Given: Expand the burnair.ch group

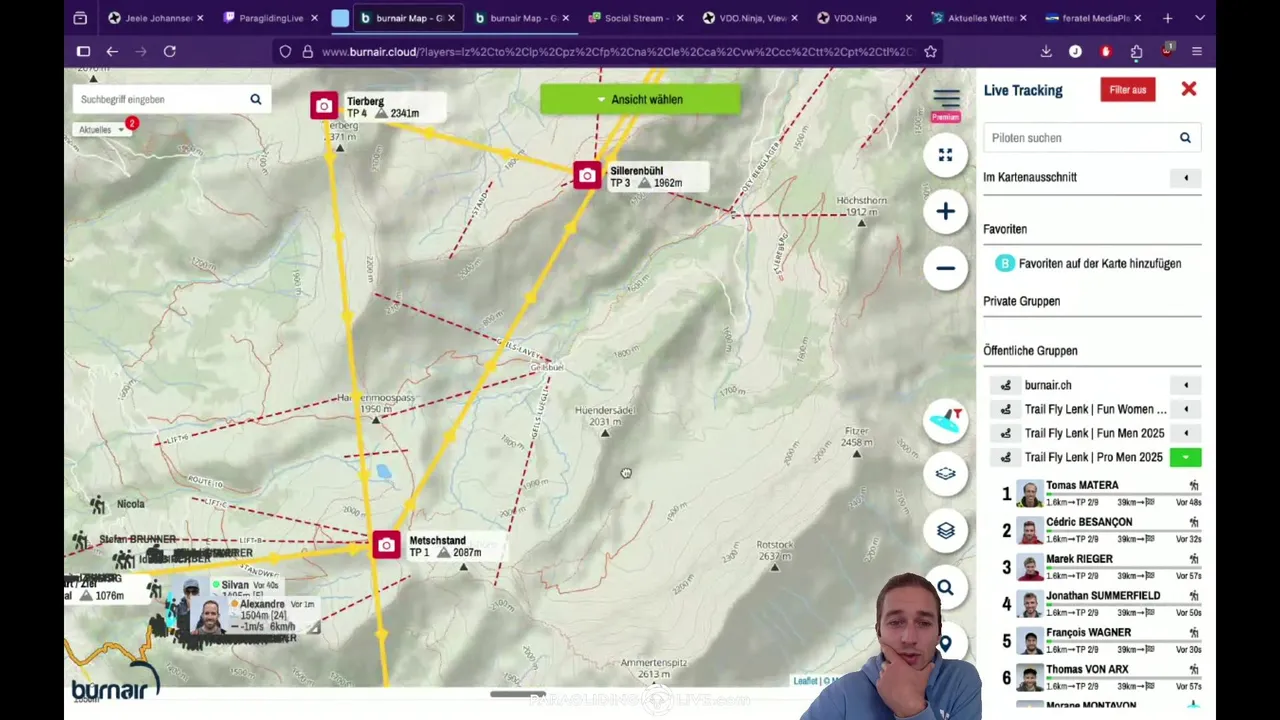Looking at the screenshot, I should tap(1186, 385).
